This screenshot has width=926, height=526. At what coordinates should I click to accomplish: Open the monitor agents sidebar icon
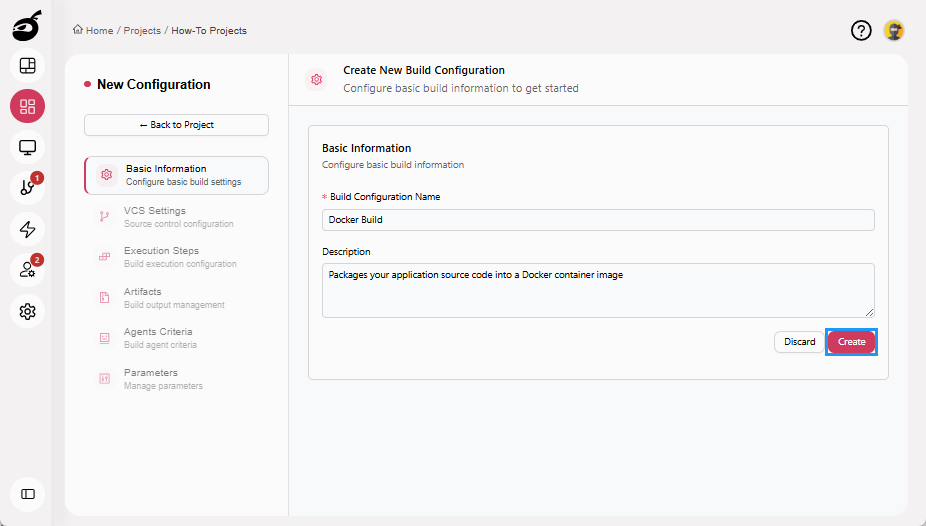pos(27,147)
